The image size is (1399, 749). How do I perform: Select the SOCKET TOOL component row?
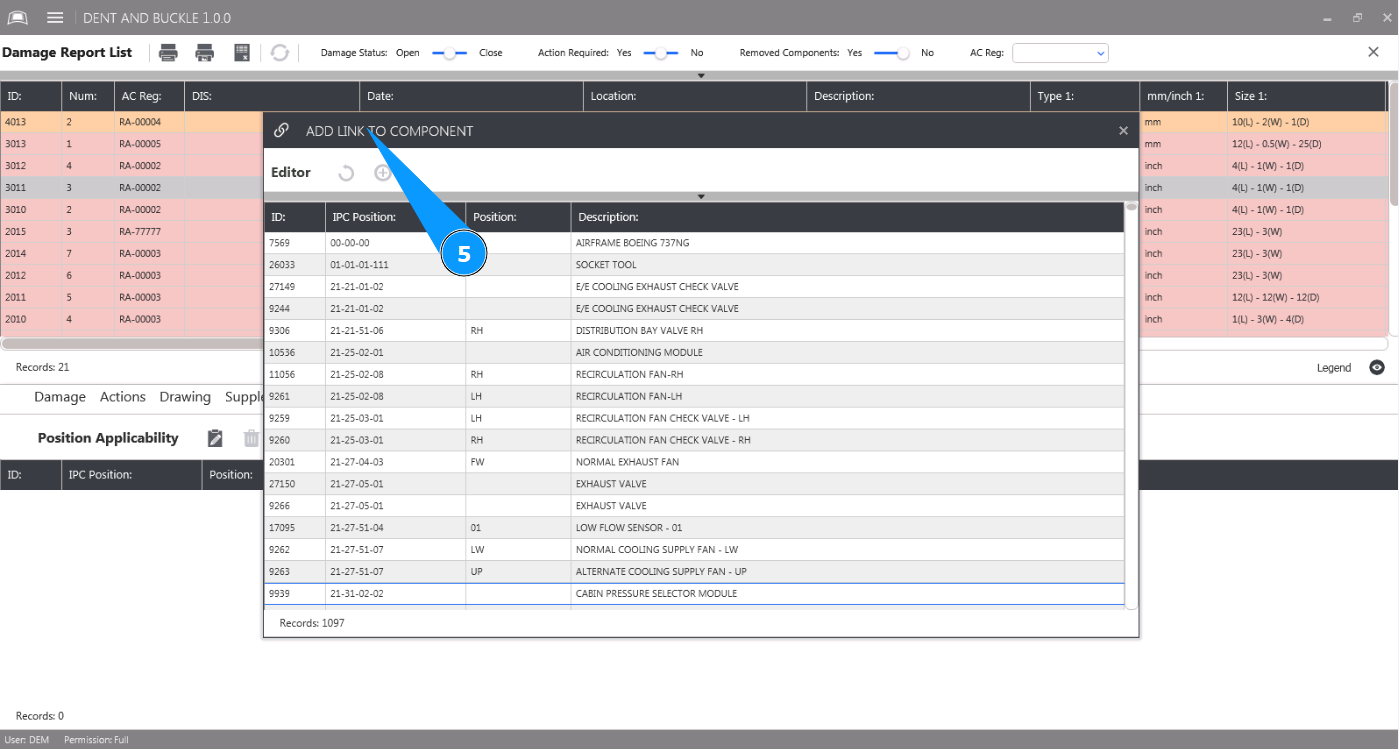click(694, 265)
